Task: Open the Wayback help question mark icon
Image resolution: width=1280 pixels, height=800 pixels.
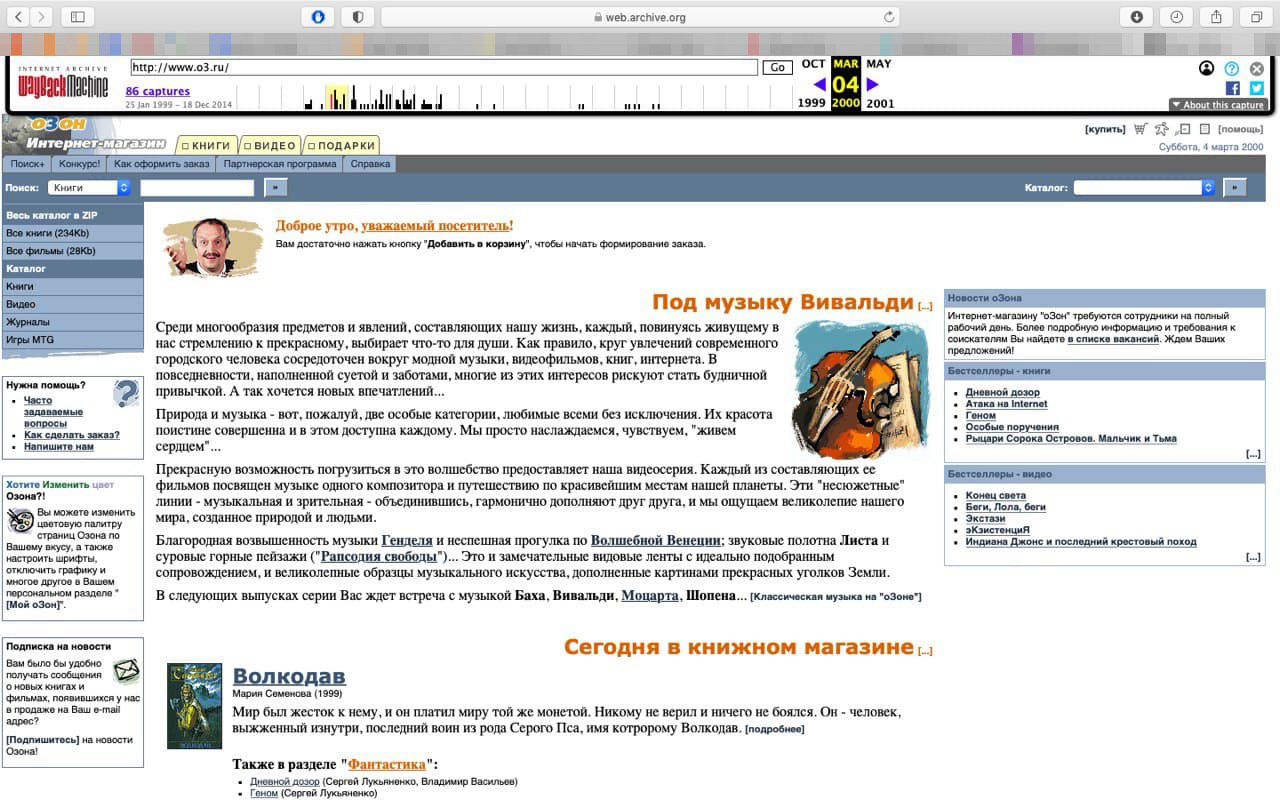Action: (x=1232, y=69)
